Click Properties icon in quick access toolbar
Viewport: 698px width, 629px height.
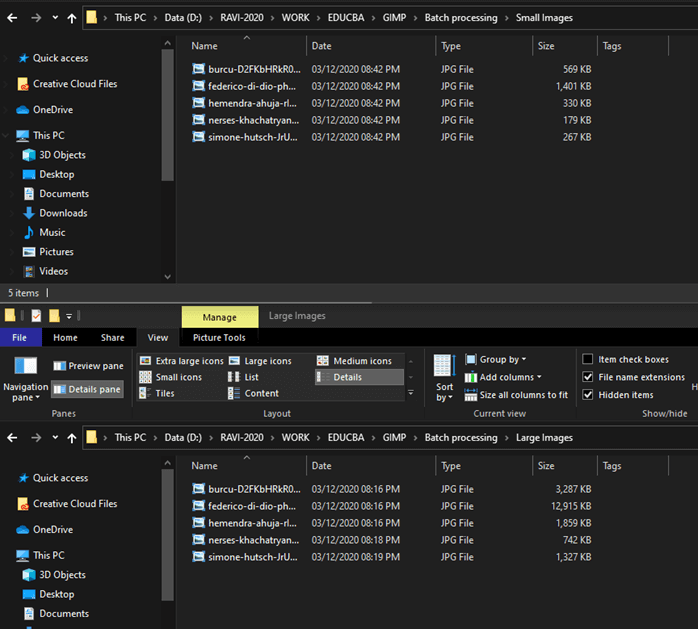coord(36,316)
